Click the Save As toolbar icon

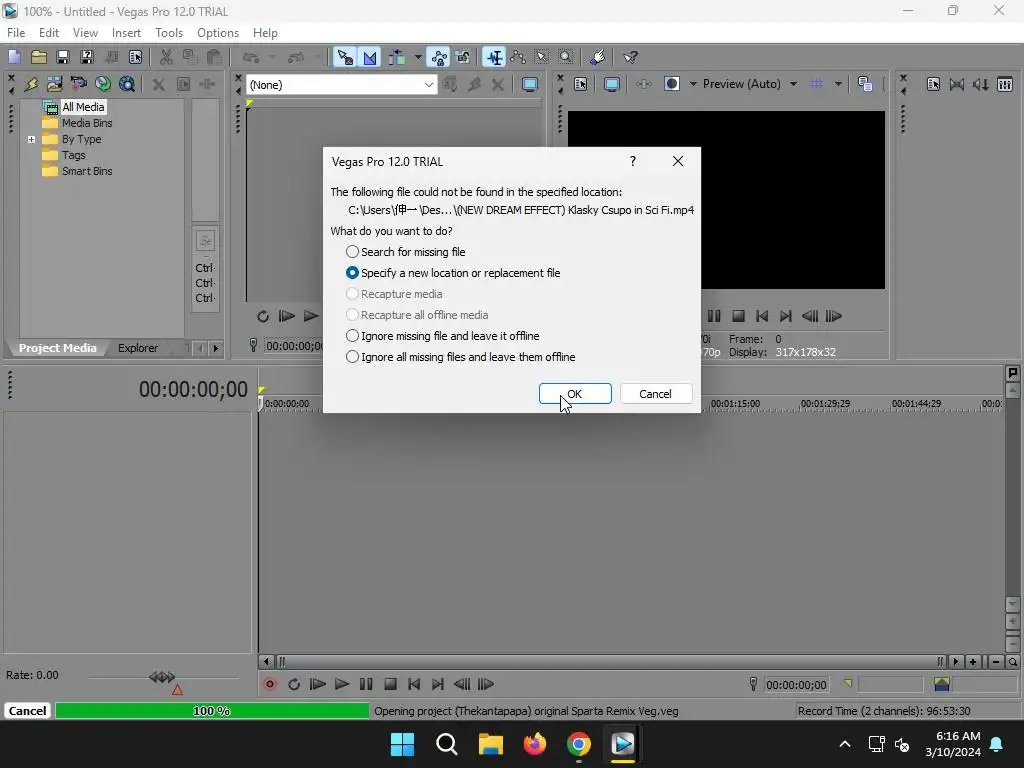[x=87, y=57]
